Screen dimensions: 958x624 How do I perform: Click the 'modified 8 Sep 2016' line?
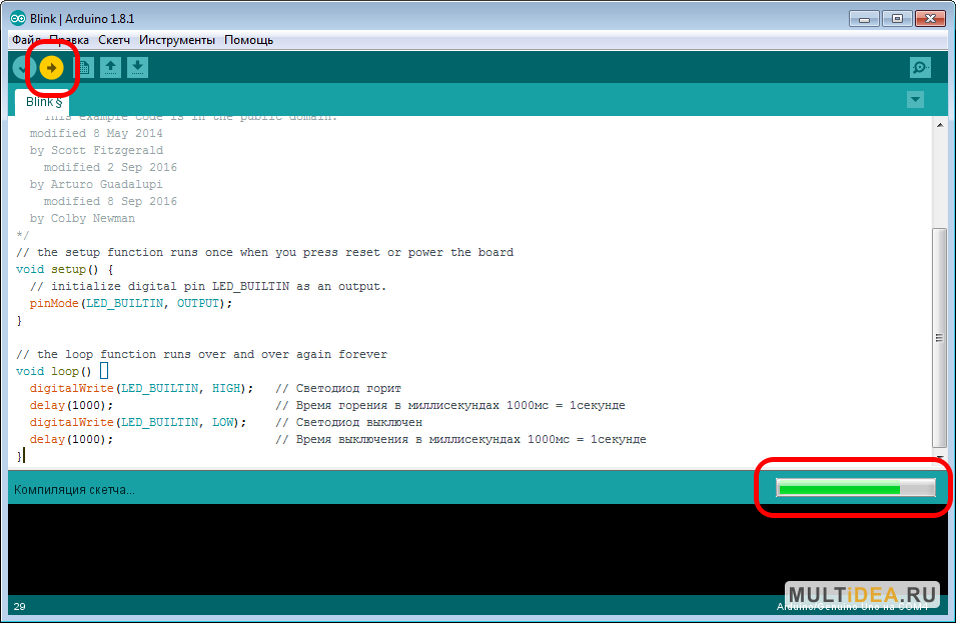coord(111,202)
